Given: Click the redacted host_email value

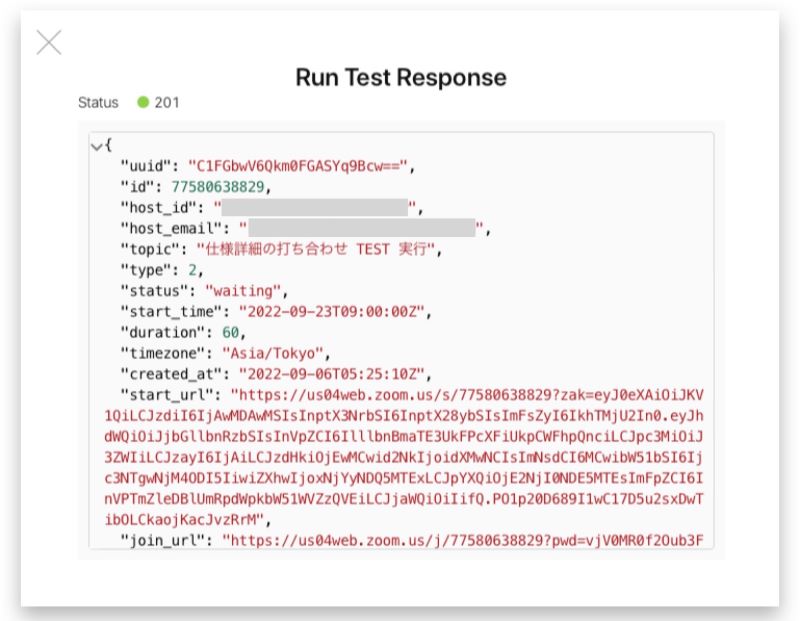Looking at the screenshot, I should point(362,228).
